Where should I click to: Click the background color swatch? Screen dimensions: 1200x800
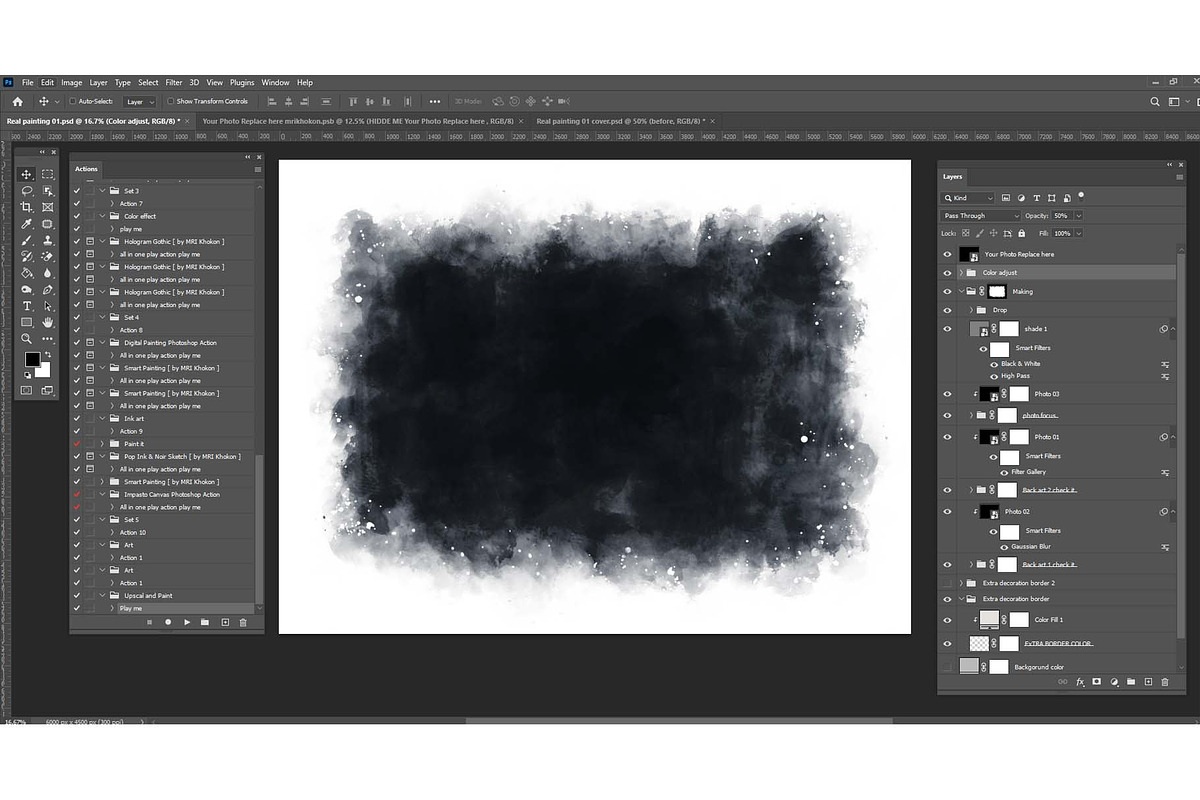[44, 371]
